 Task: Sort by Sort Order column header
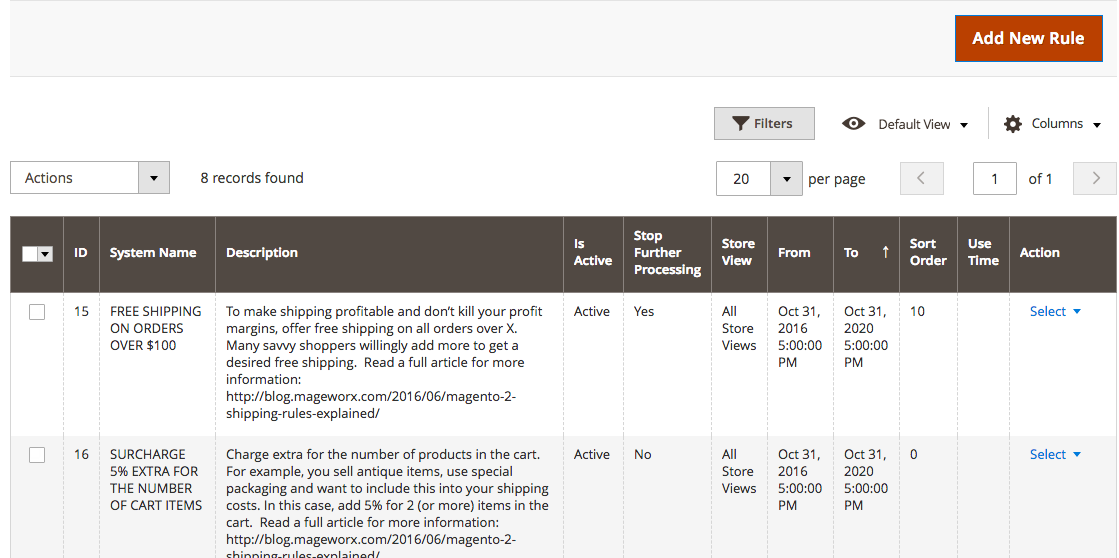pos(928,253)
